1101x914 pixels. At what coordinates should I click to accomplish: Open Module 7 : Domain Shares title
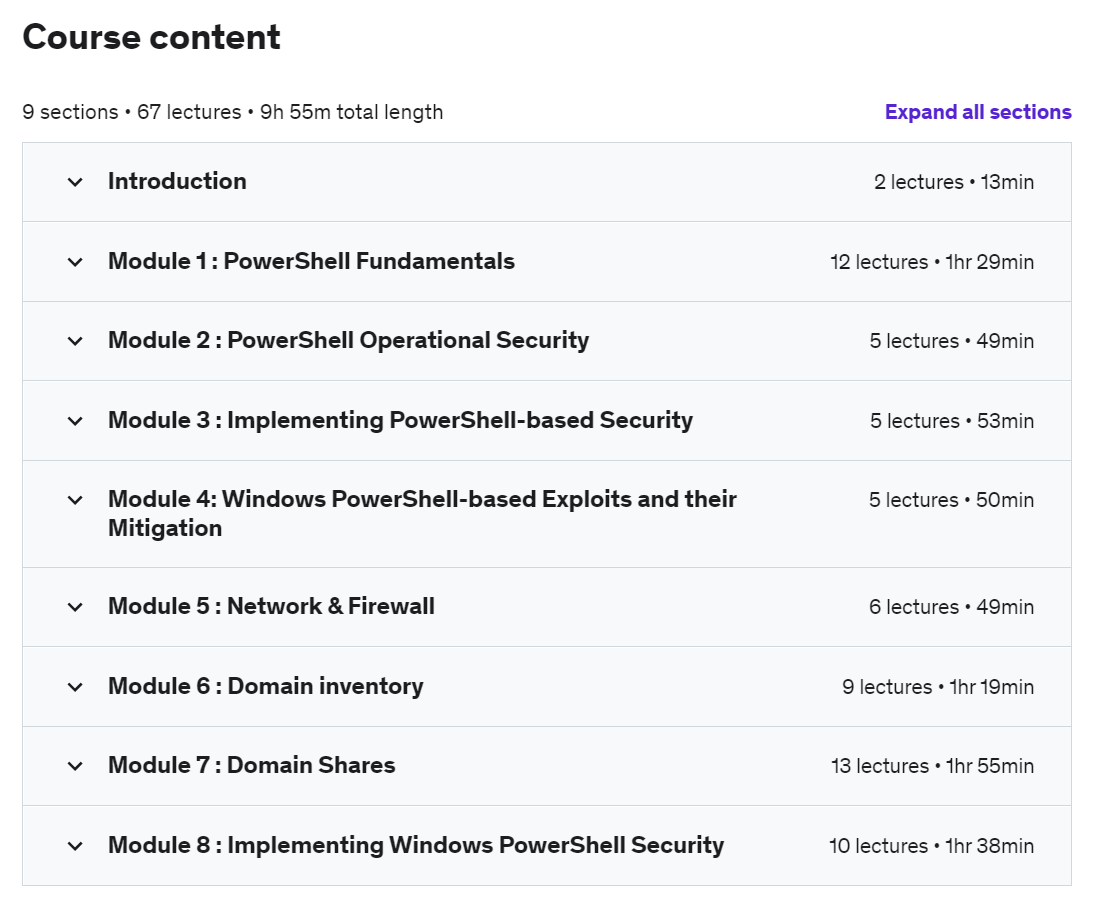point(251,765)
